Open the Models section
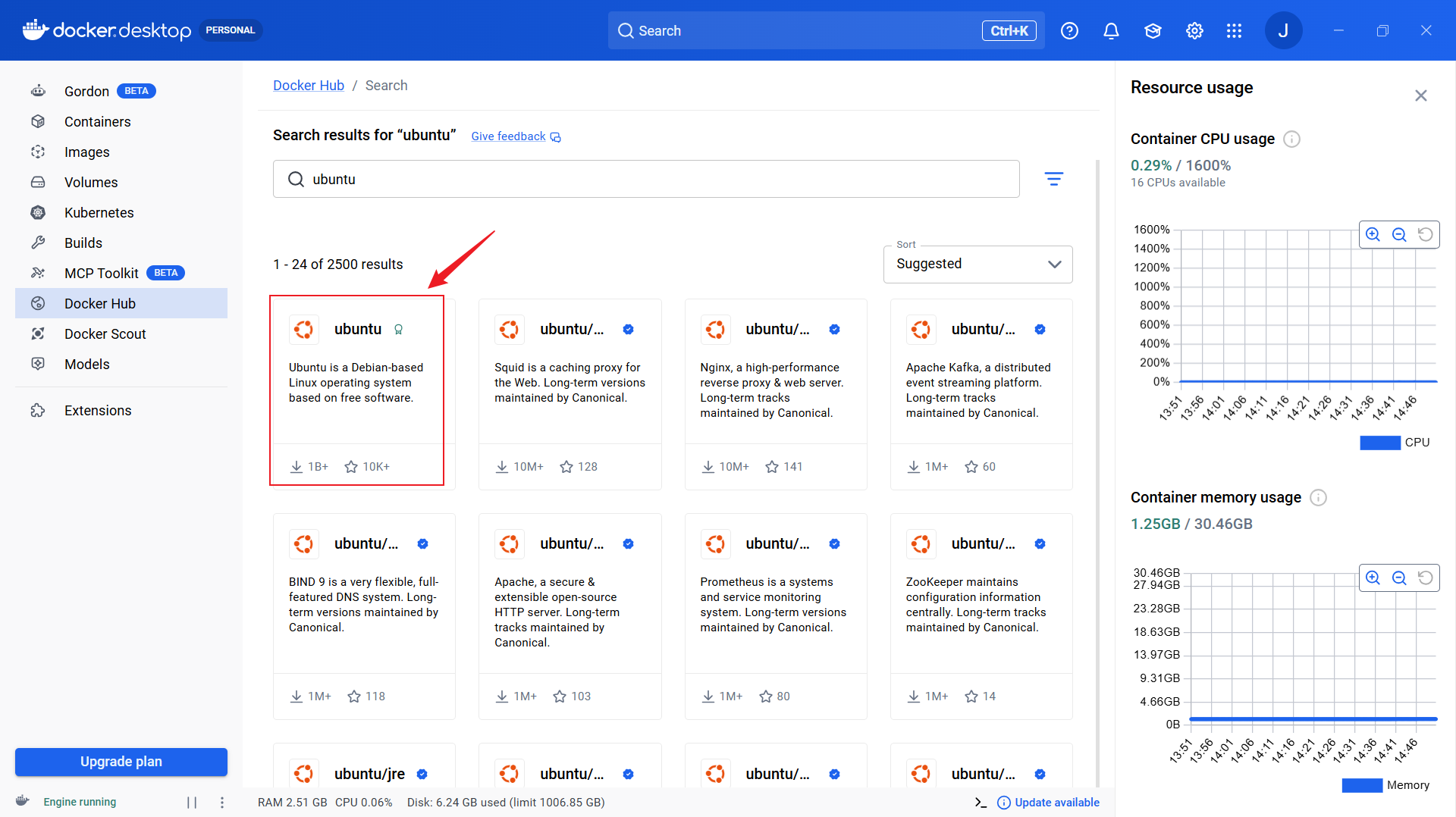This screenshot has width=1456, height=817. (121, 364)
